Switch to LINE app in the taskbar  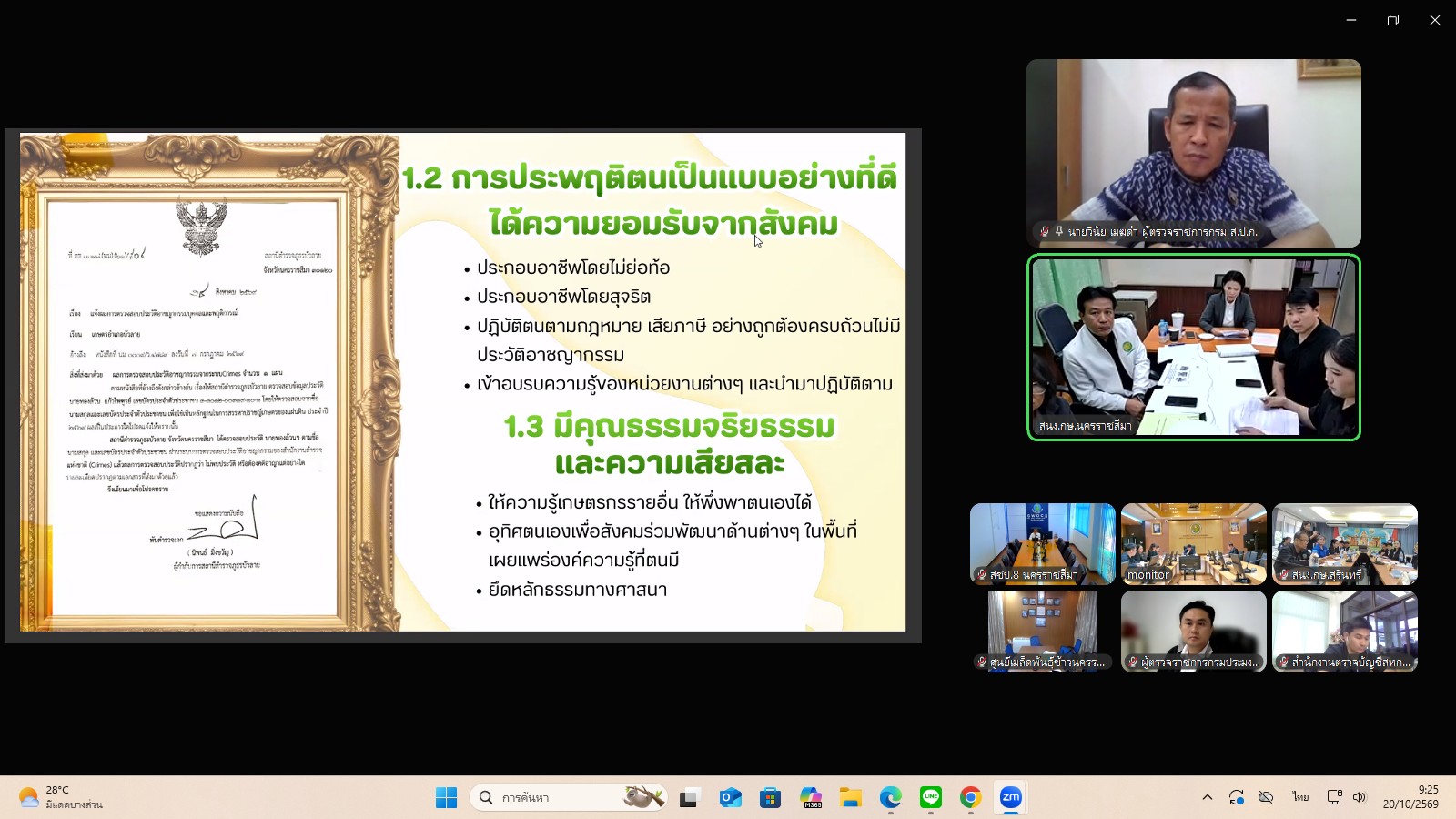[x=931, y=798]
